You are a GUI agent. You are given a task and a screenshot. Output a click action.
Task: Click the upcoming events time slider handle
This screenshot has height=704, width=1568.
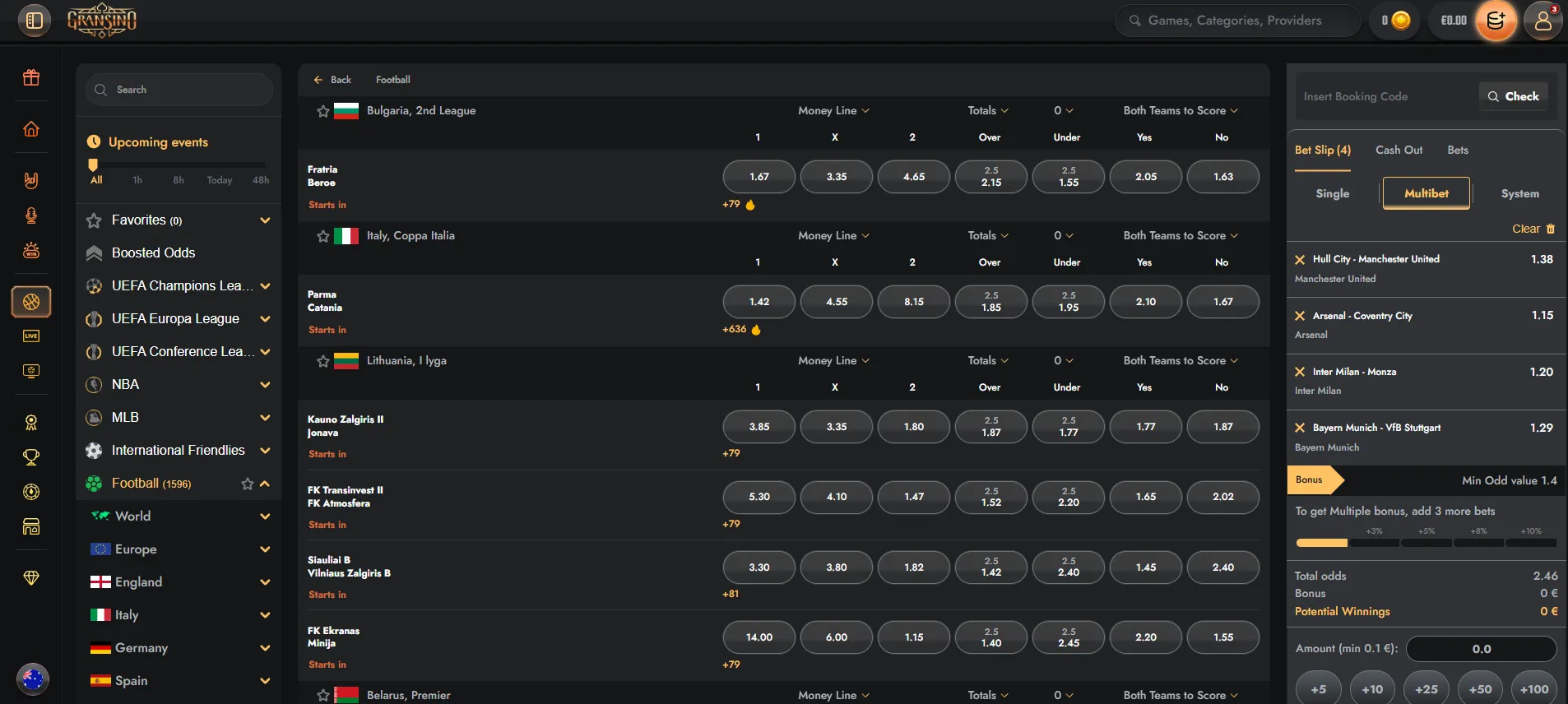click(93, 165)
